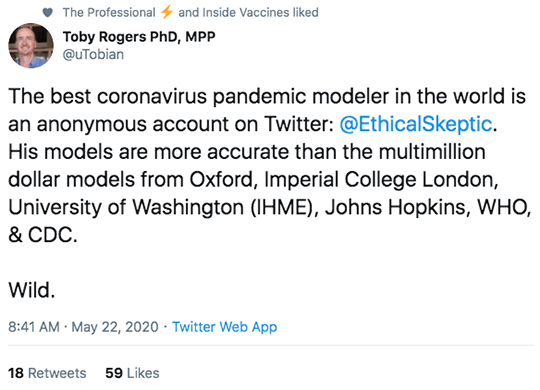Image resolution: width=540 pixels, height=390 pixels.
Task: Click the (IHME) text in the tweet
Action: (285, 207)
